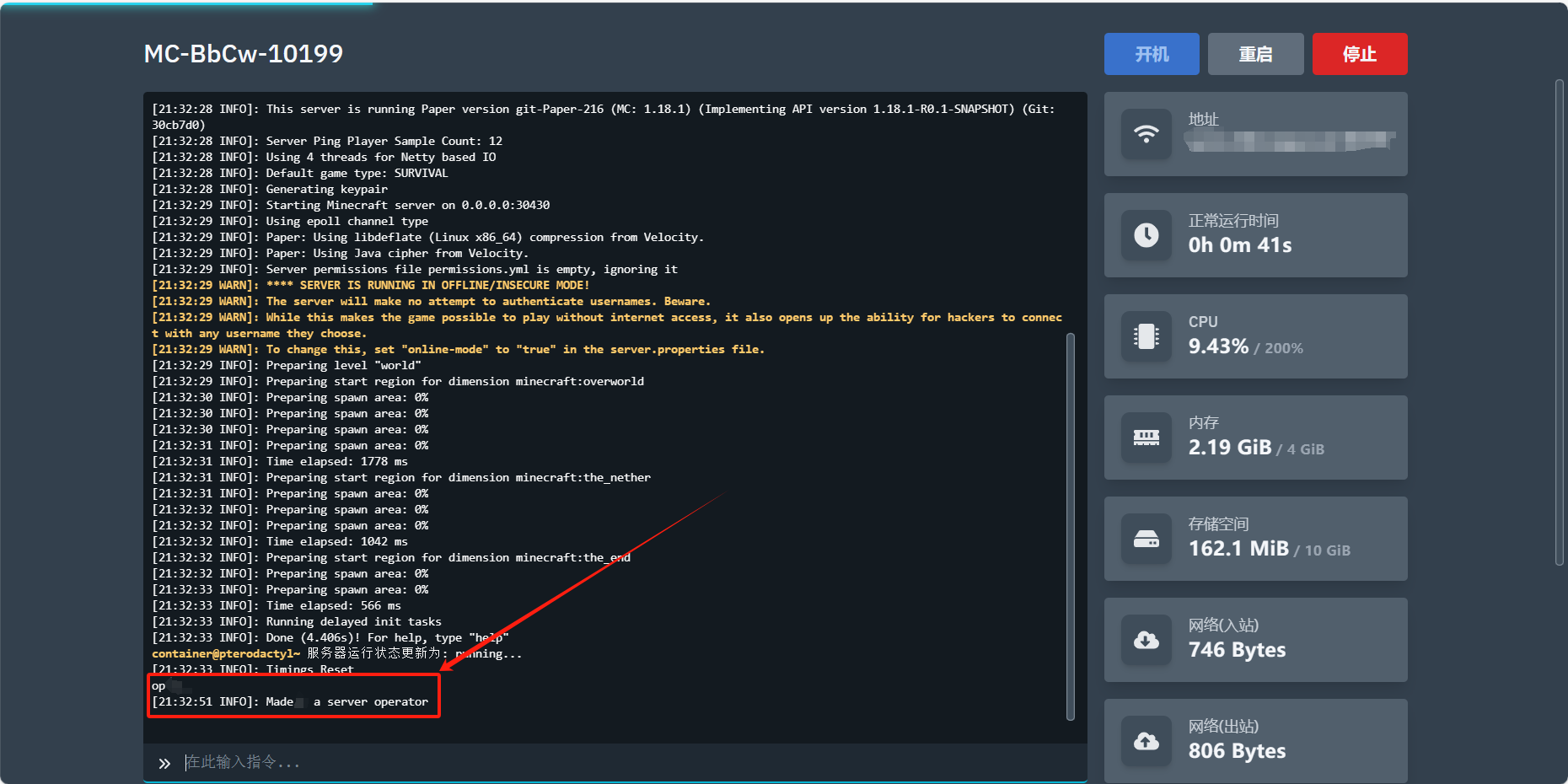Click the 'Server Ping Player Sample Count: 12' line
Image resolution: width=1568 pixels, height=784 pixels.
[x=327, y=141]
